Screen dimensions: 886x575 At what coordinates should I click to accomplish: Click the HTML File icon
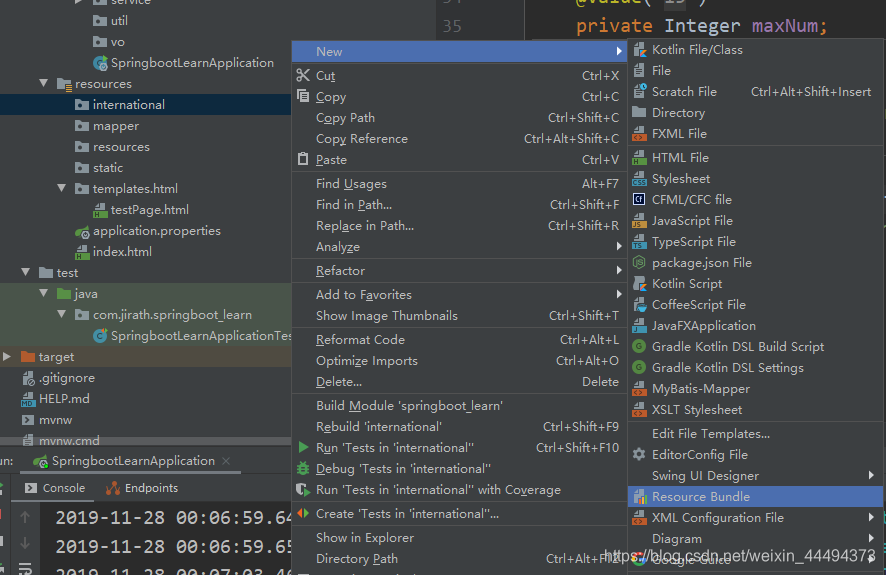[x=639, y=158]
